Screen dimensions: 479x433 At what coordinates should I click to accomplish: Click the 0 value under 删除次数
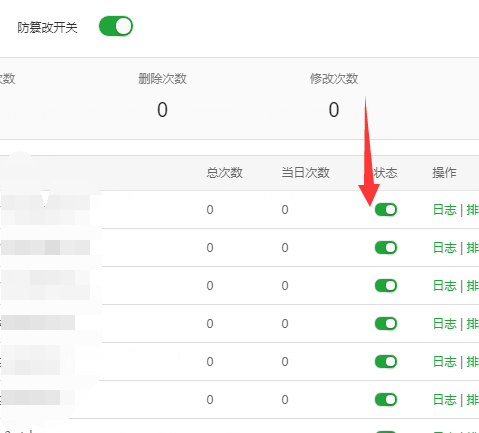point(162,110)
